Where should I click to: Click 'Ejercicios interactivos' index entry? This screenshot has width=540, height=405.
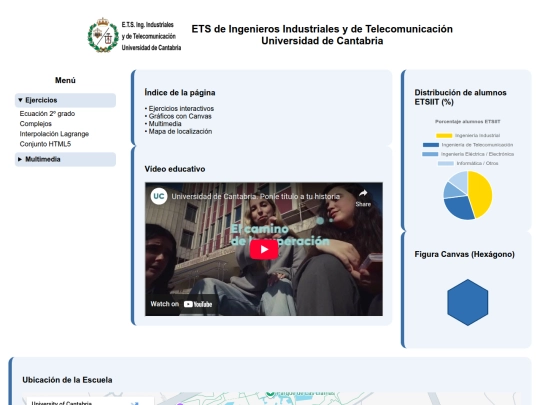(181, 108)
